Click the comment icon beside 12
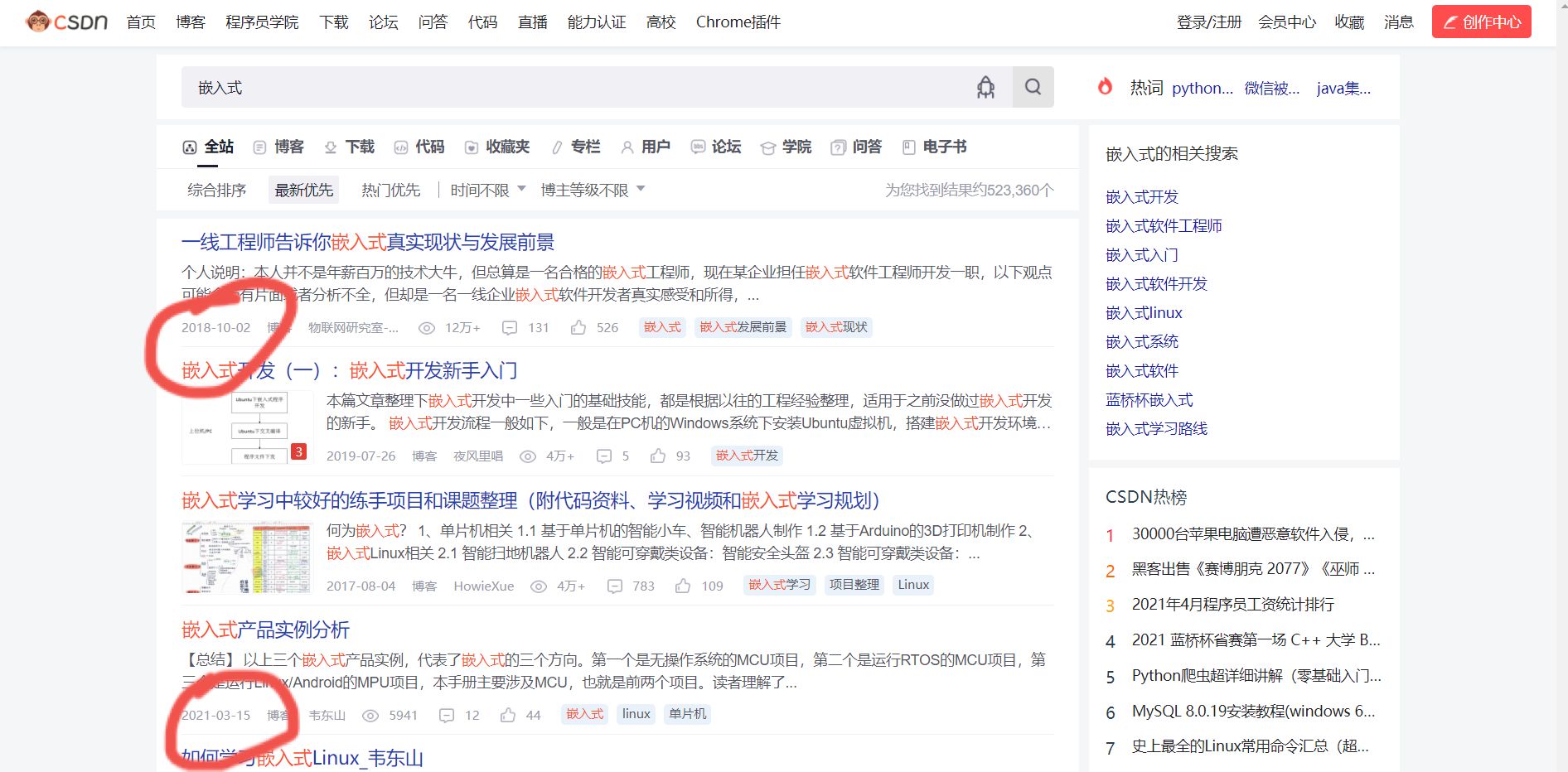Viewport: 1568px width, 772px height. point(447,716)
